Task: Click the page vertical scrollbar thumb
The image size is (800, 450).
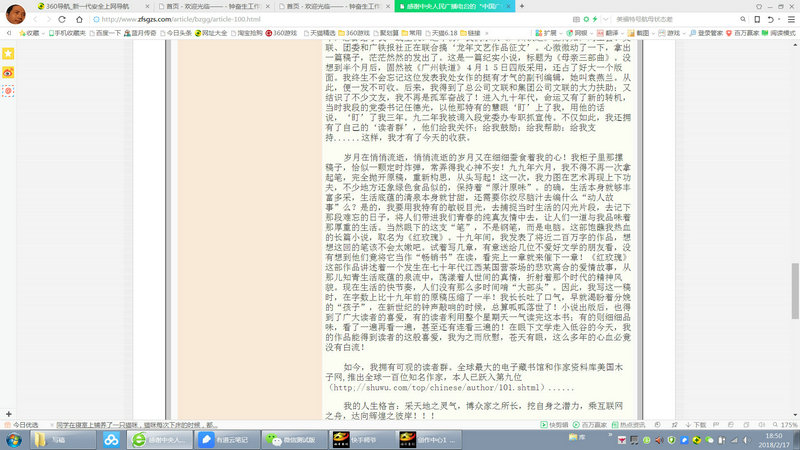Action: point(795,291)
